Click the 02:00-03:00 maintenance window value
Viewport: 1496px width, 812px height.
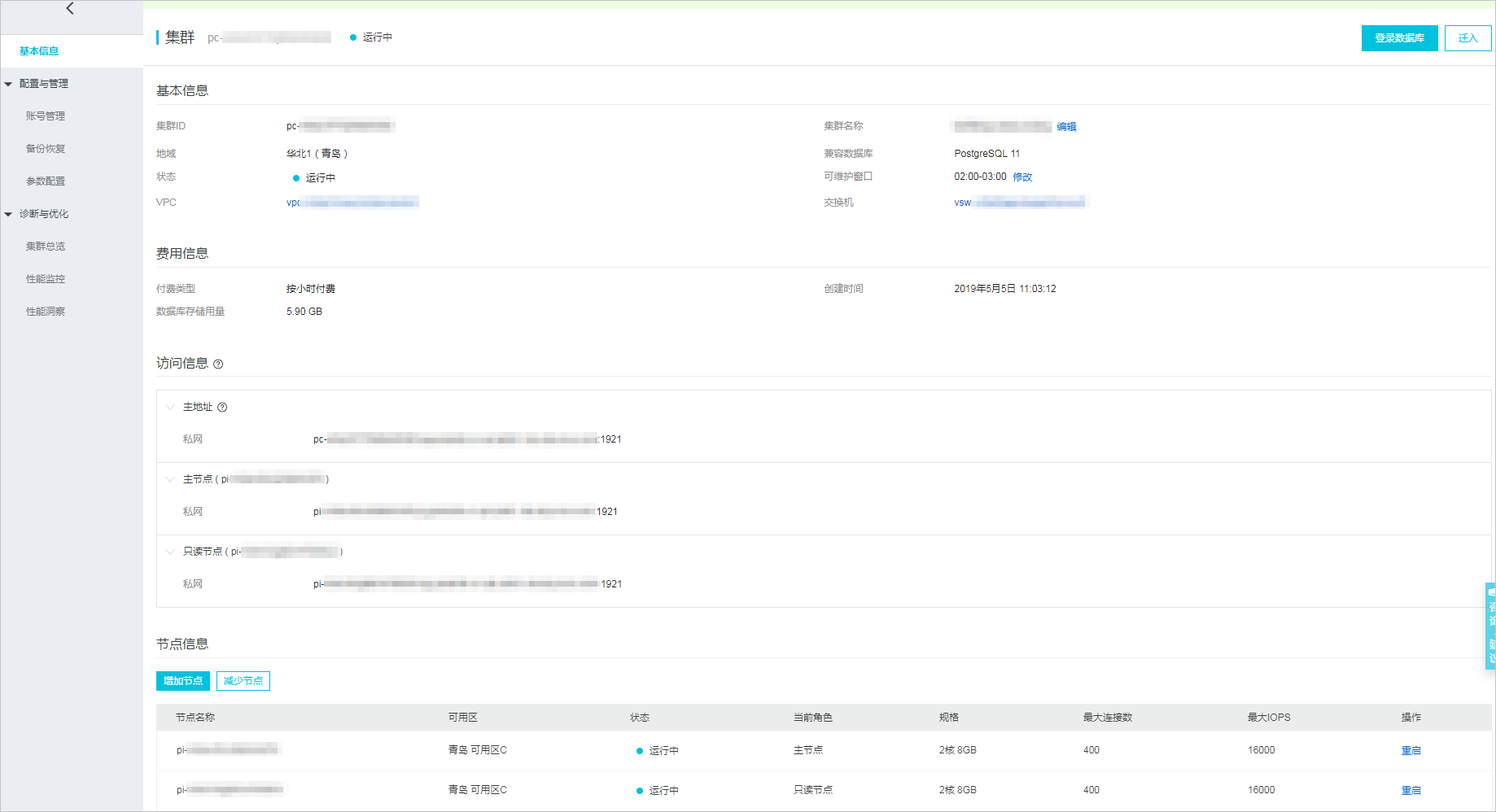980,177
